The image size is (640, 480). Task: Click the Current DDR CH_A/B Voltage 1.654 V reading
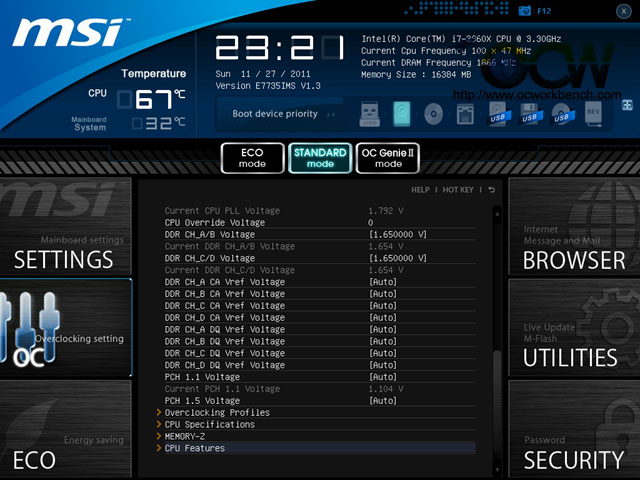[386, 247]
